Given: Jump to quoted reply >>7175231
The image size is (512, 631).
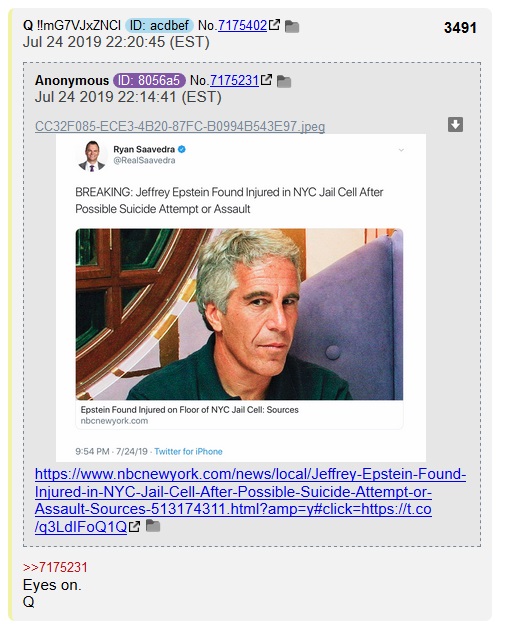Looking at the screenshot, I should pos(55,567).
